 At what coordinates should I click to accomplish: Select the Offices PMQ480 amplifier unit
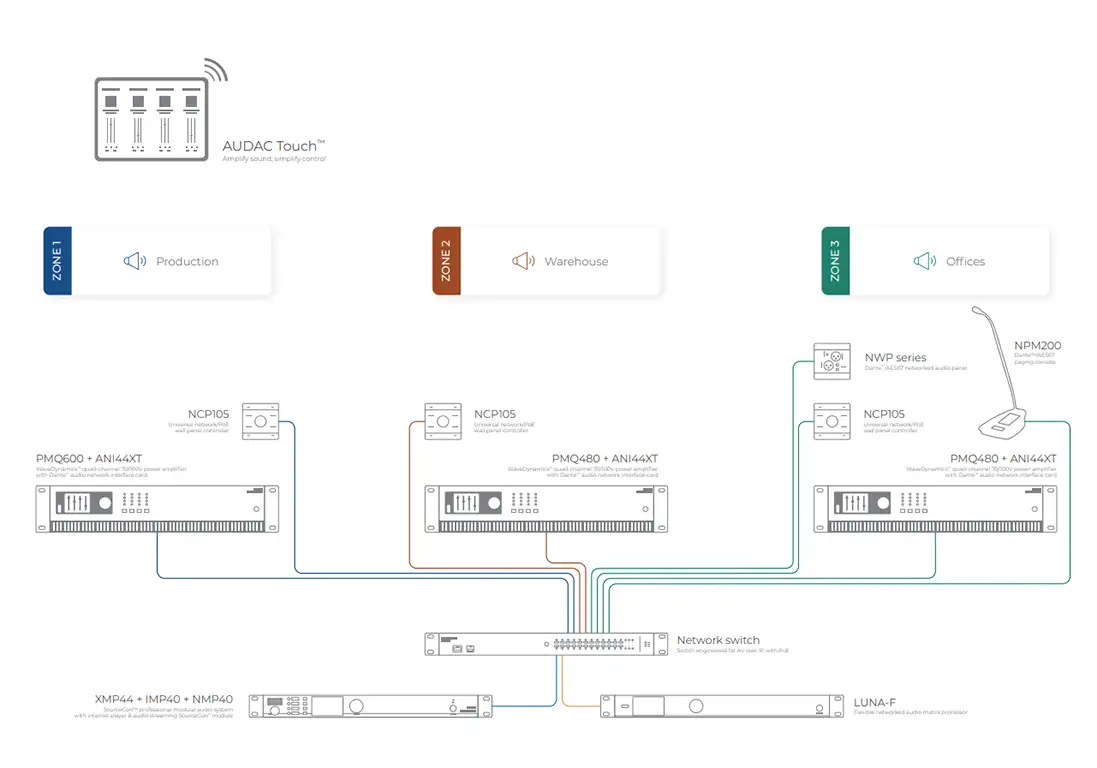coord(935,509)
